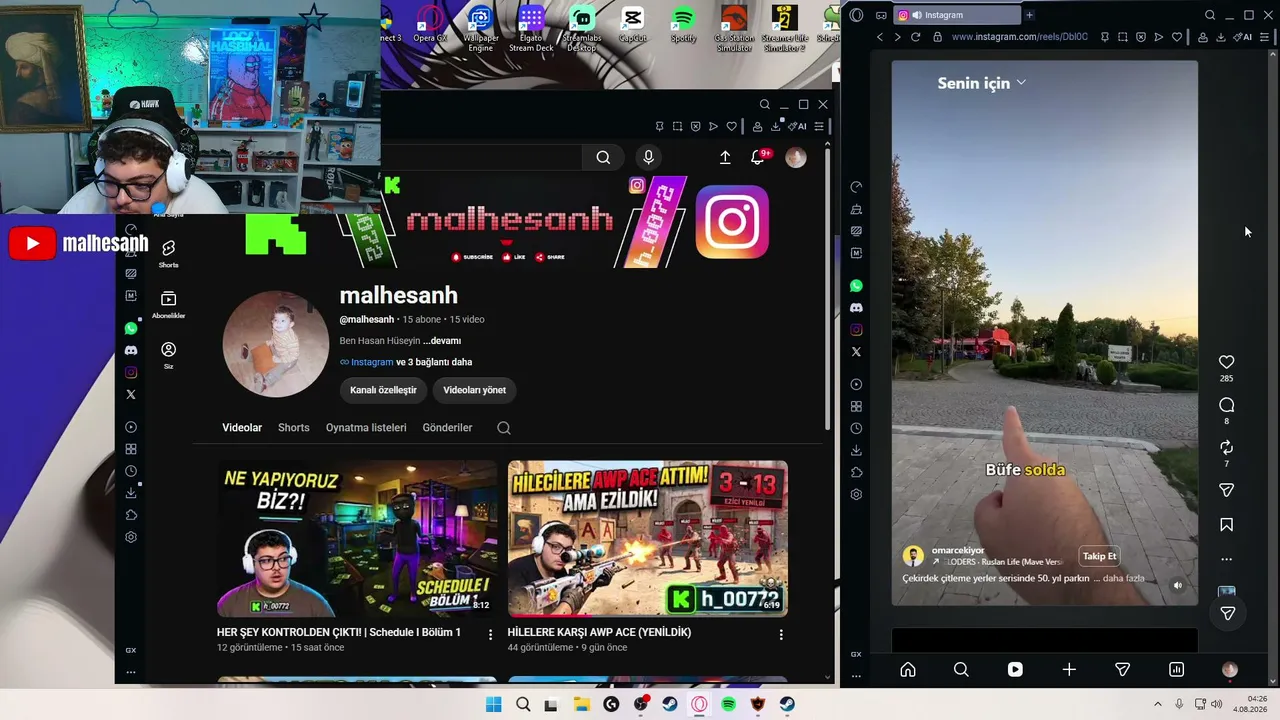
Task: Show hidden system tray icons
Action: [1158, 704]
